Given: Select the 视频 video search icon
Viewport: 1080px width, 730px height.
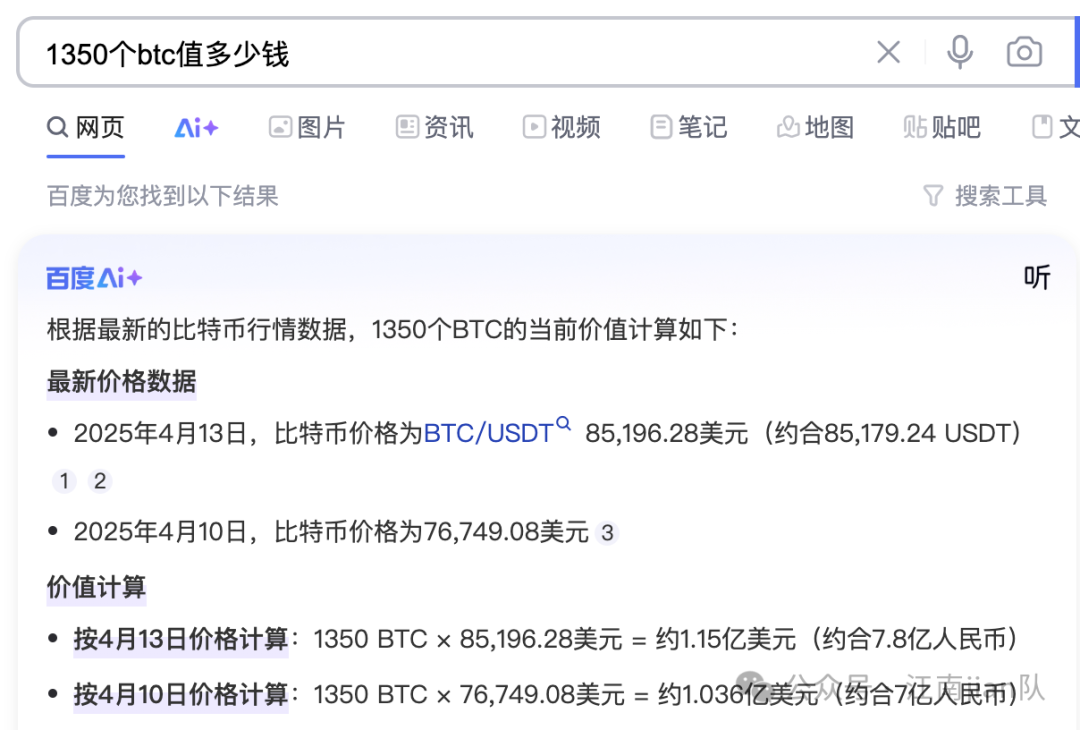Looking at the screenshot, I should [x=531, y=127].
